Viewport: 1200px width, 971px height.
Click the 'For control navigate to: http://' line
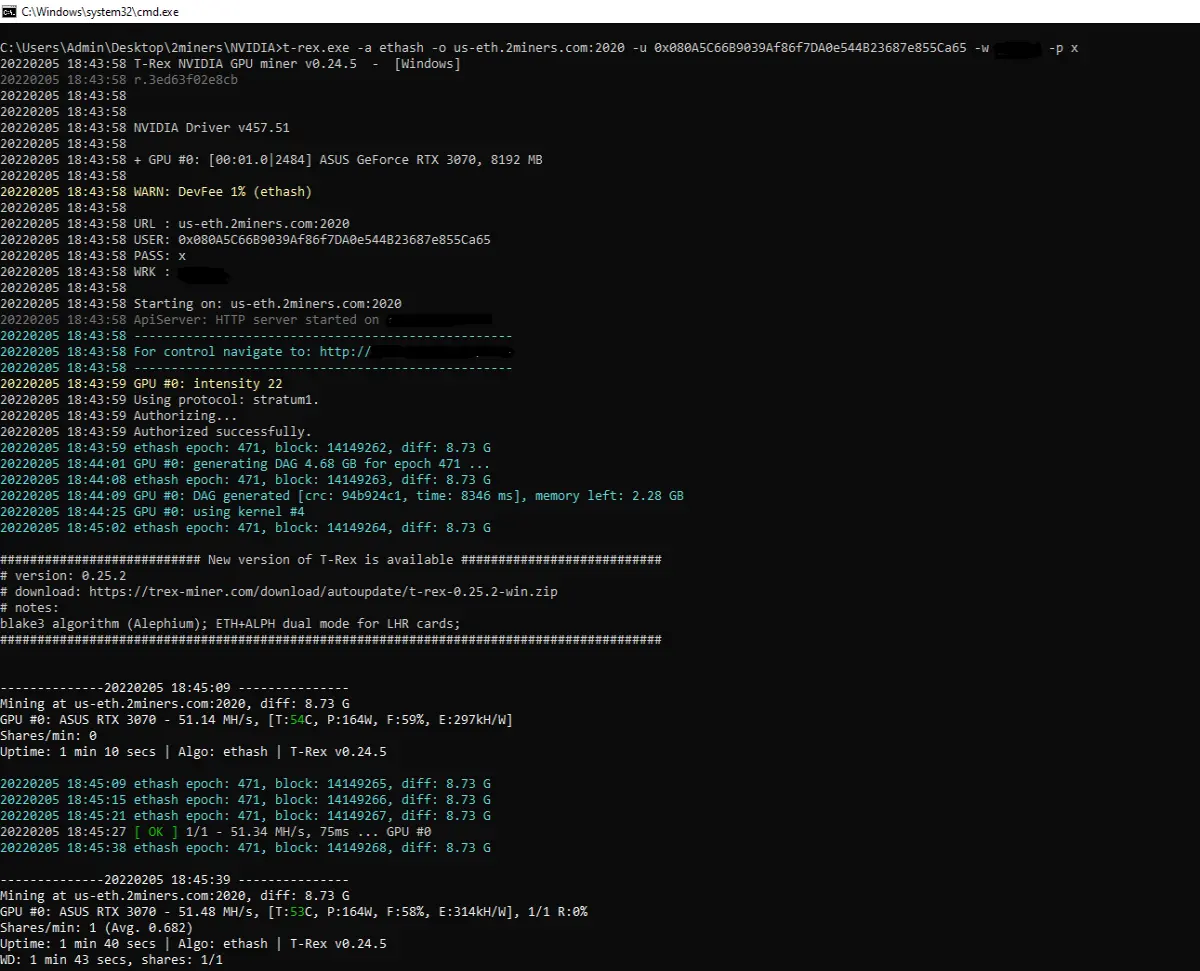pos(257,352)
